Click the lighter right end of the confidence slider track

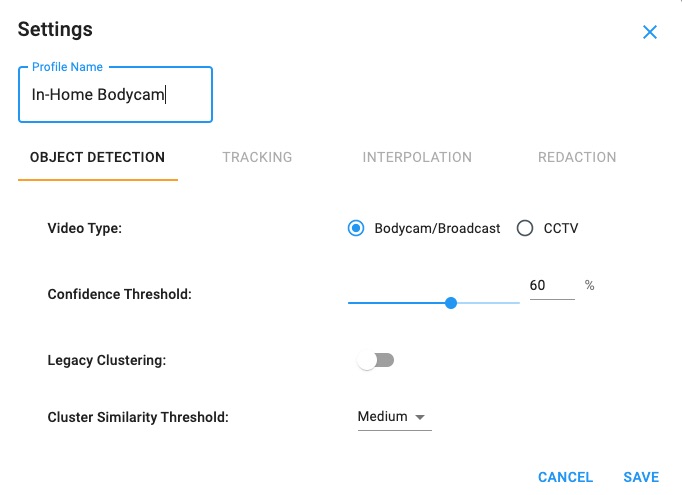[x=490, y=302]
